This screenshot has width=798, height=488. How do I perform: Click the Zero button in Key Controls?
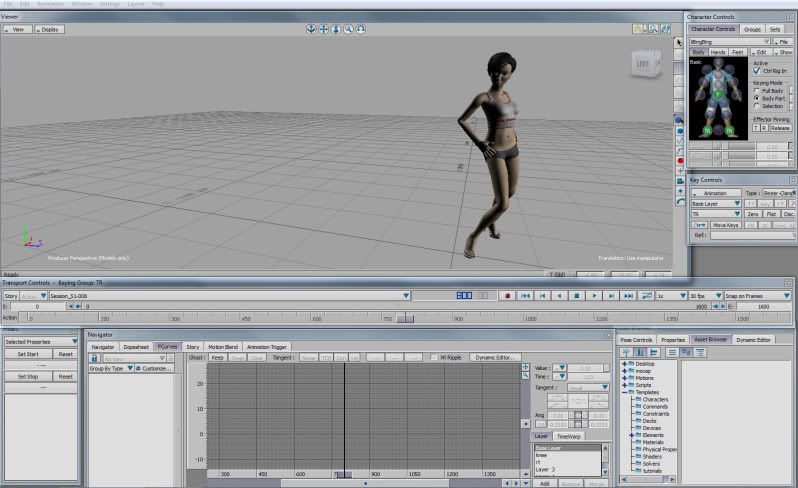753,214
